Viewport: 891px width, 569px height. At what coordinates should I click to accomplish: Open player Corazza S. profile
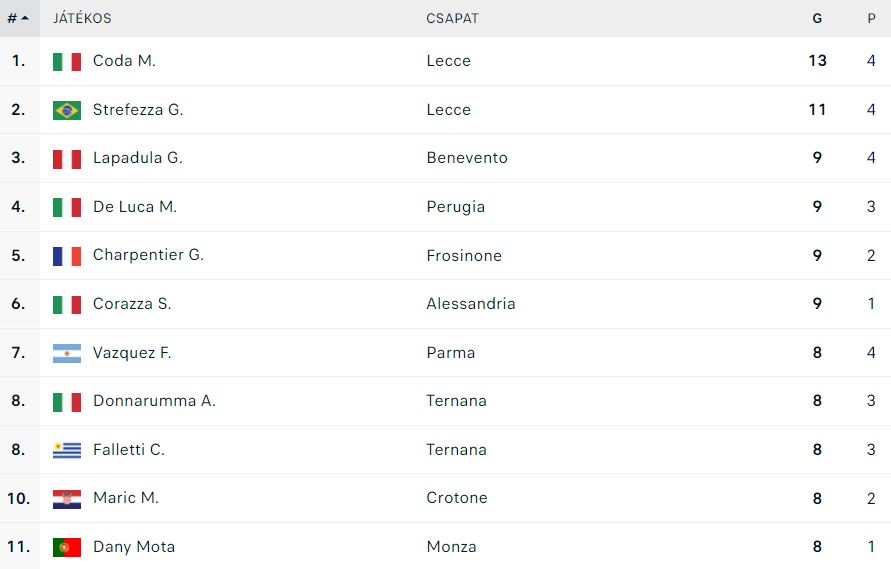pyautogui.click(x=132, y=304)
